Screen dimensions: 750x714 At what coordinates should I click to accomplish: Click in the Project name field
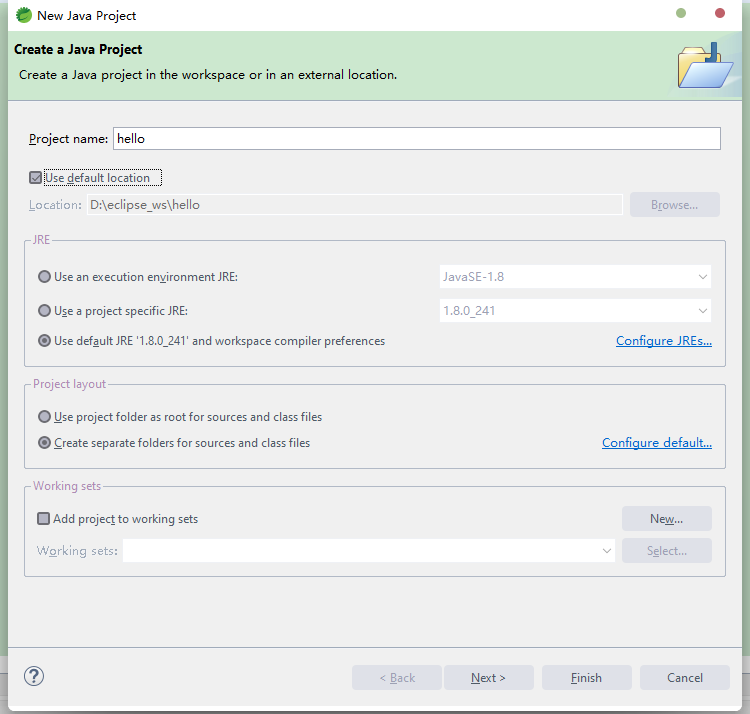(417, 139)
